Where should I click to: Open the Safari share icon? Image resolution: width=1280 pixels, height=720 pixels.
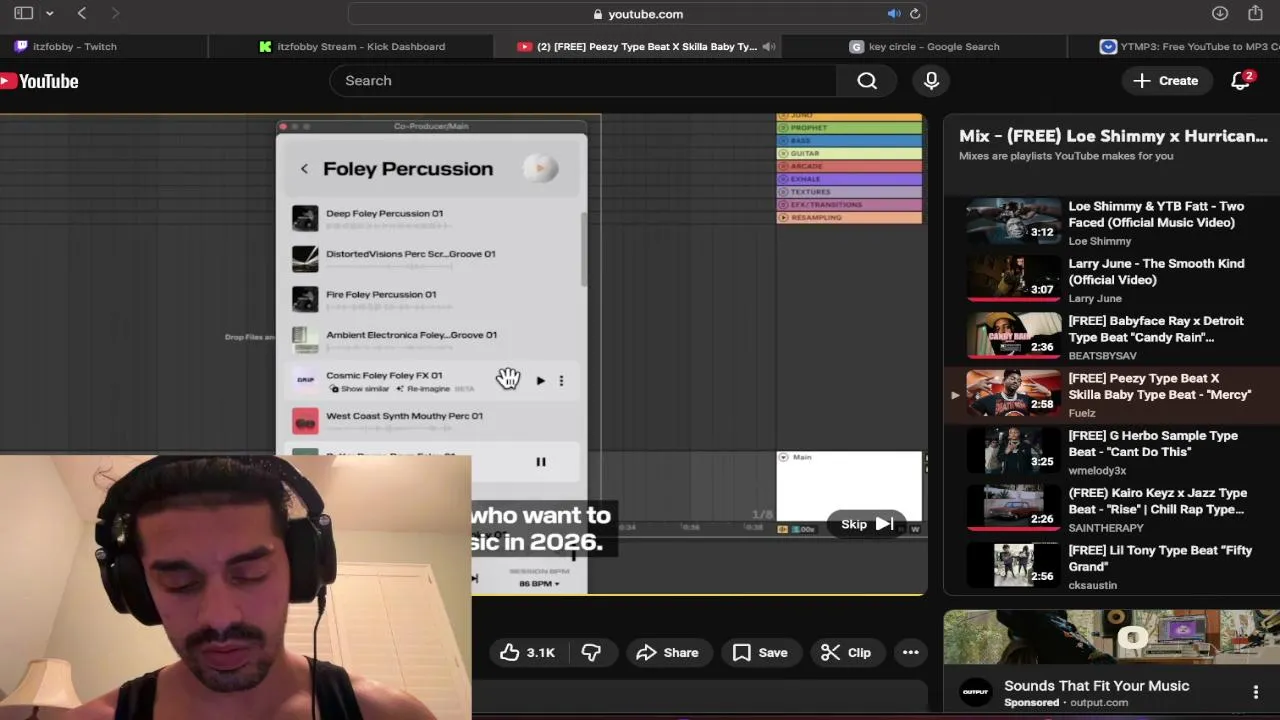[x=1256, y=13]
